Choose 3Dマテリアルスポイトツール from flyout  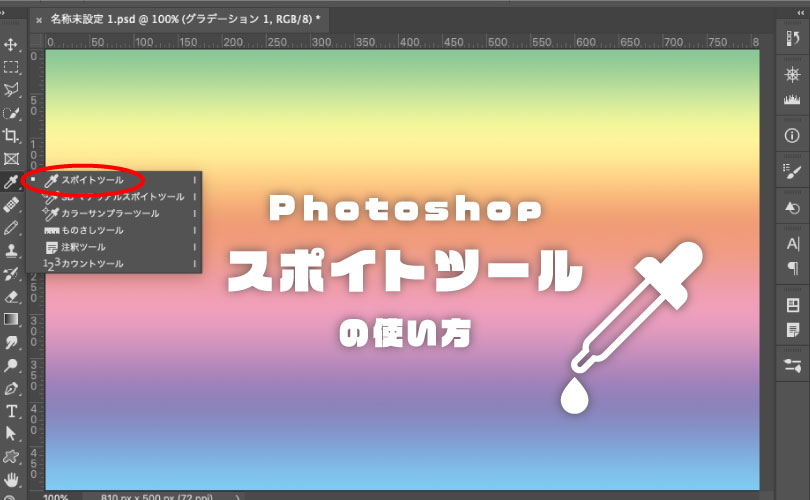(114, 197)
